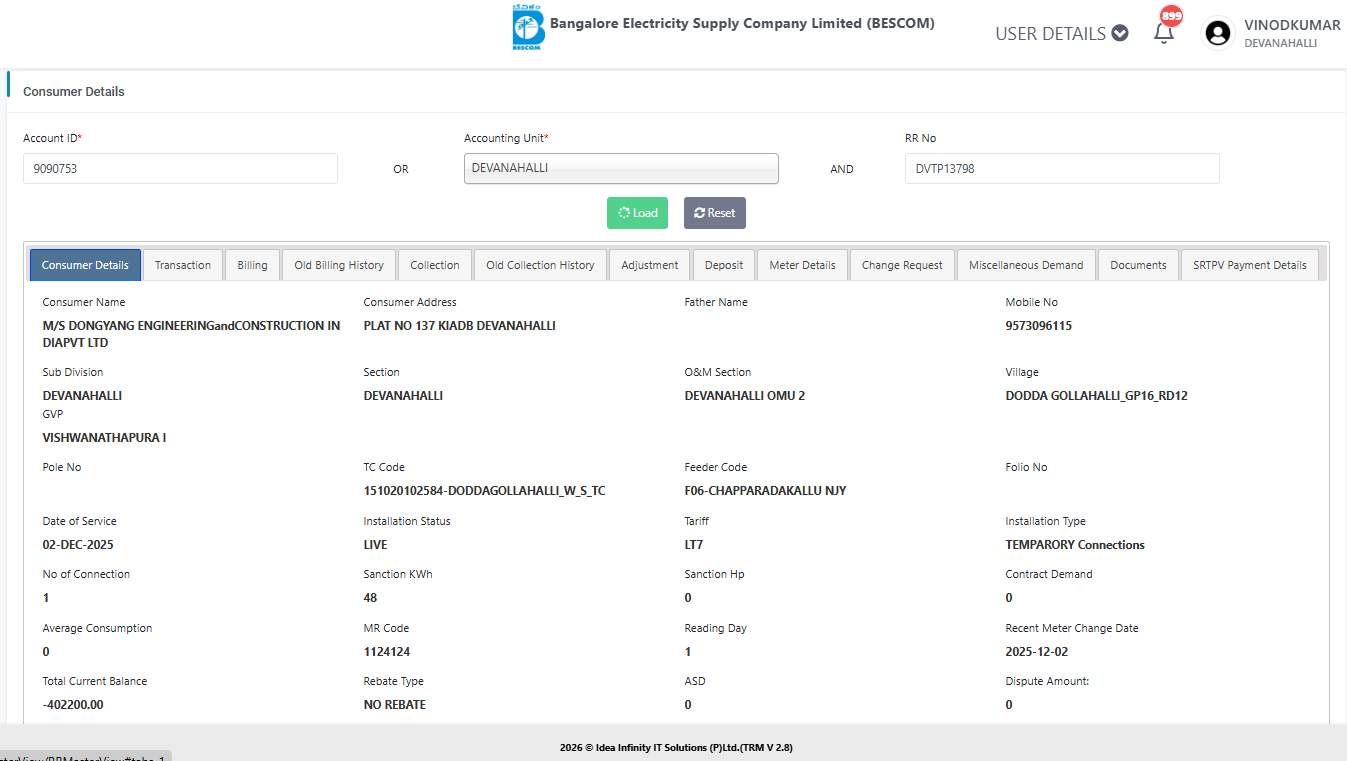Open the Accounting Unit combo box
The width and height of the screenshot is (1347, 761).
click(x=621, y=169)
